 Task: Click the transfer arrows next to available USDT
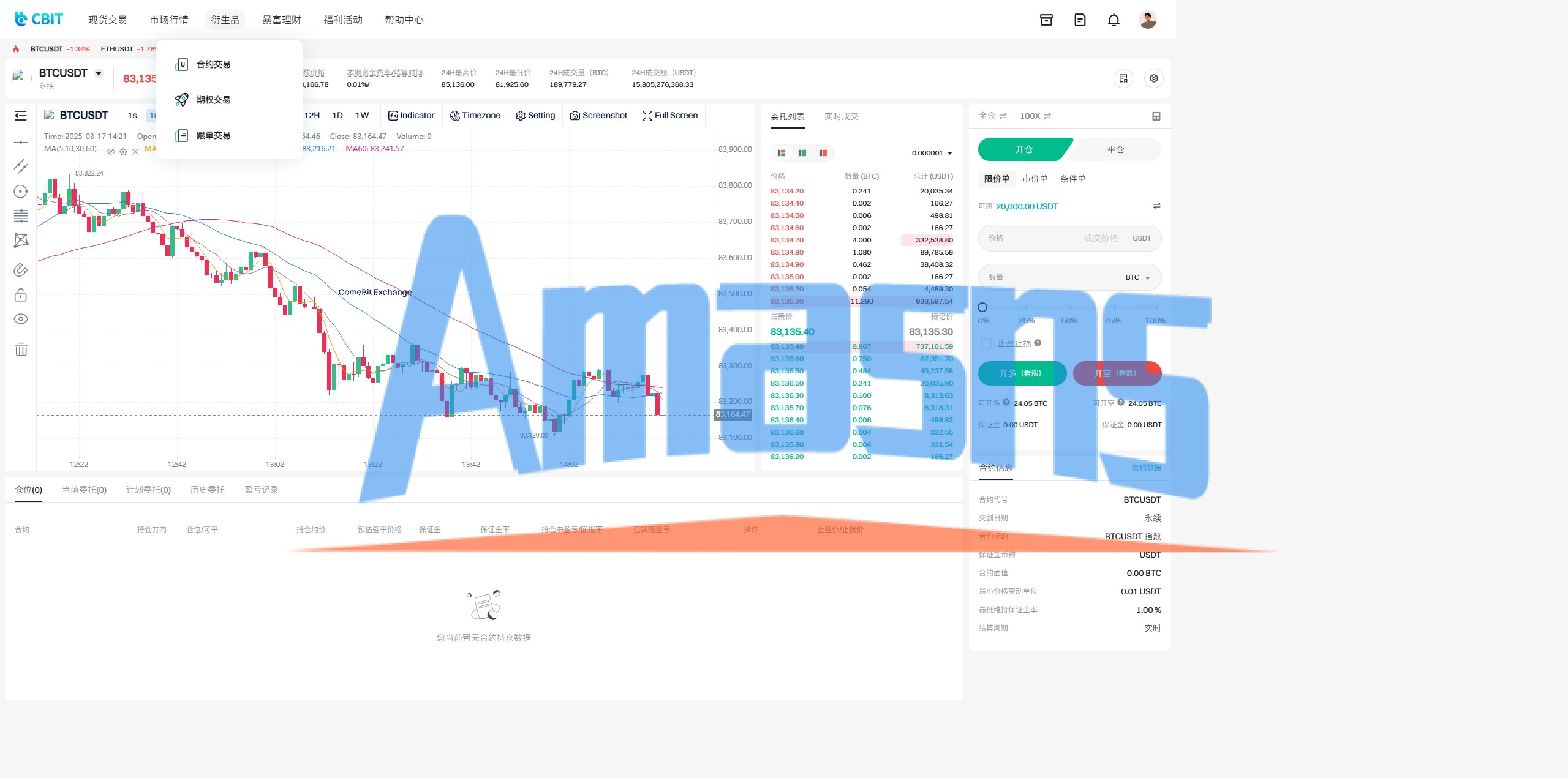(x=1157, y=206)
